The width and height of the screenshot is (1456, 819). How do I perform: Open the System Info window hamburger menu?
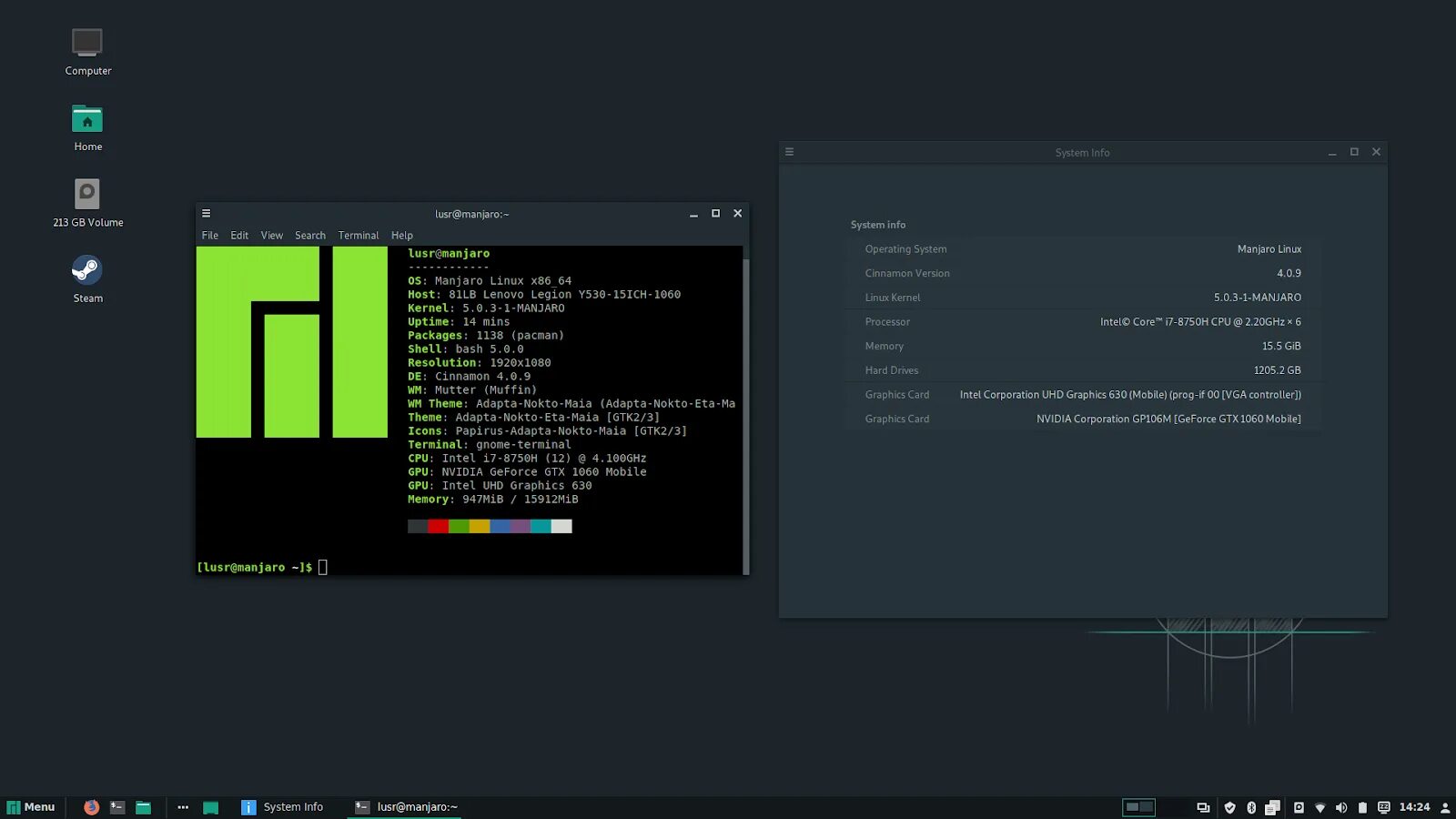pos(790,152)
